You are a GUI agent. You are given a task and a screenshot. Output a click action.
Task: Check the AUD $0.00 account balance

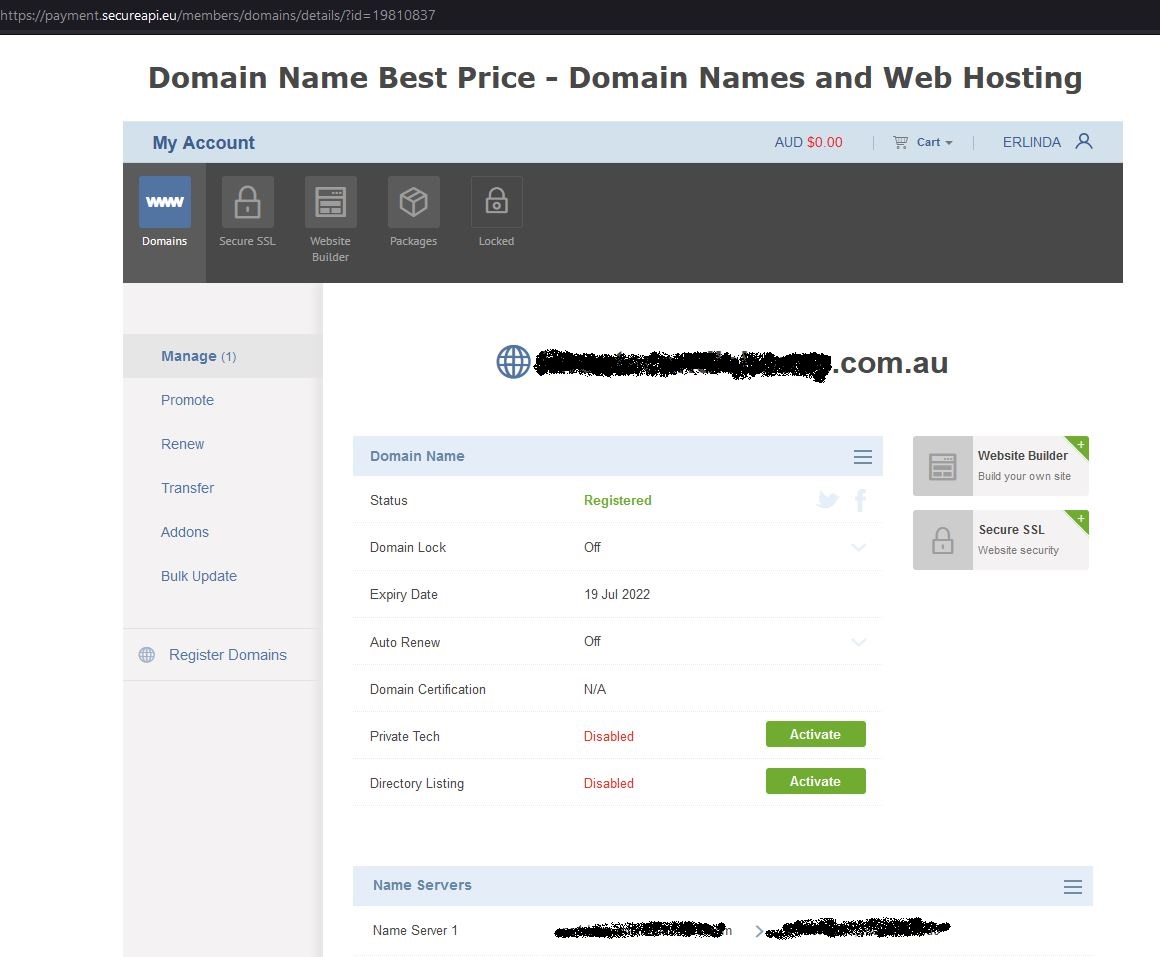click(x=808, y=142)
